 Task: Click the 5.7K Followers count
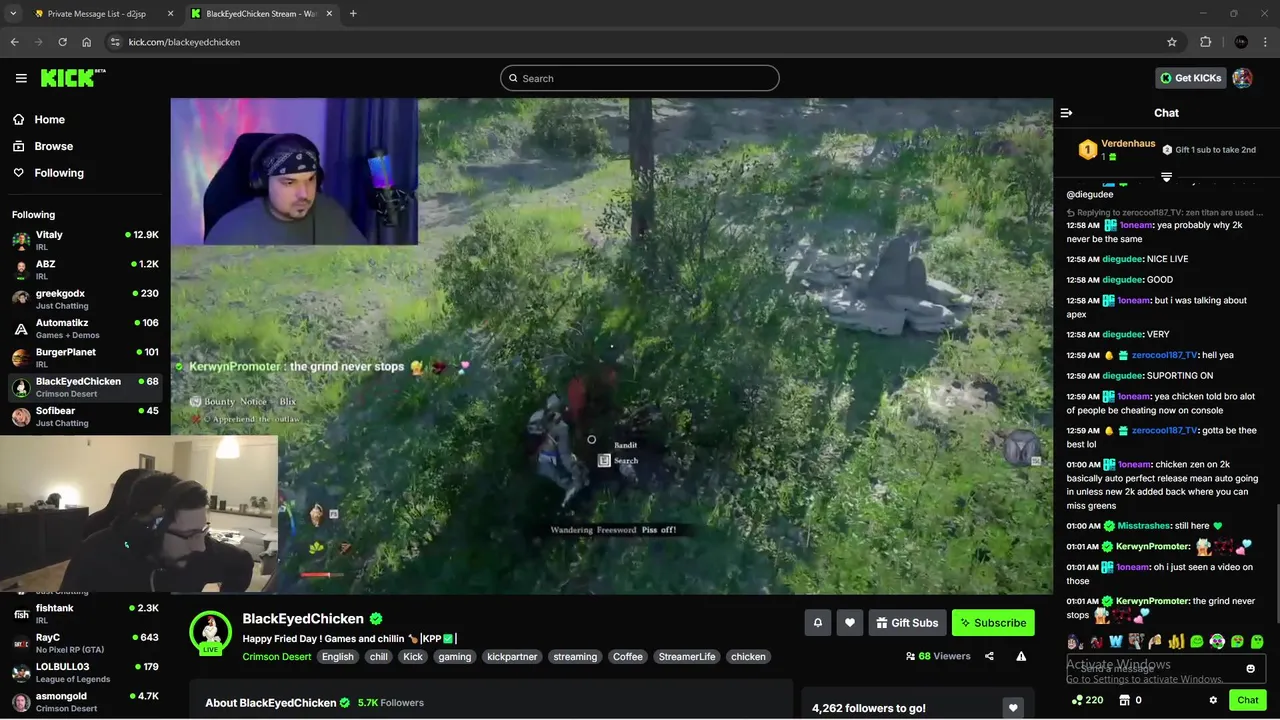point(391,703)
